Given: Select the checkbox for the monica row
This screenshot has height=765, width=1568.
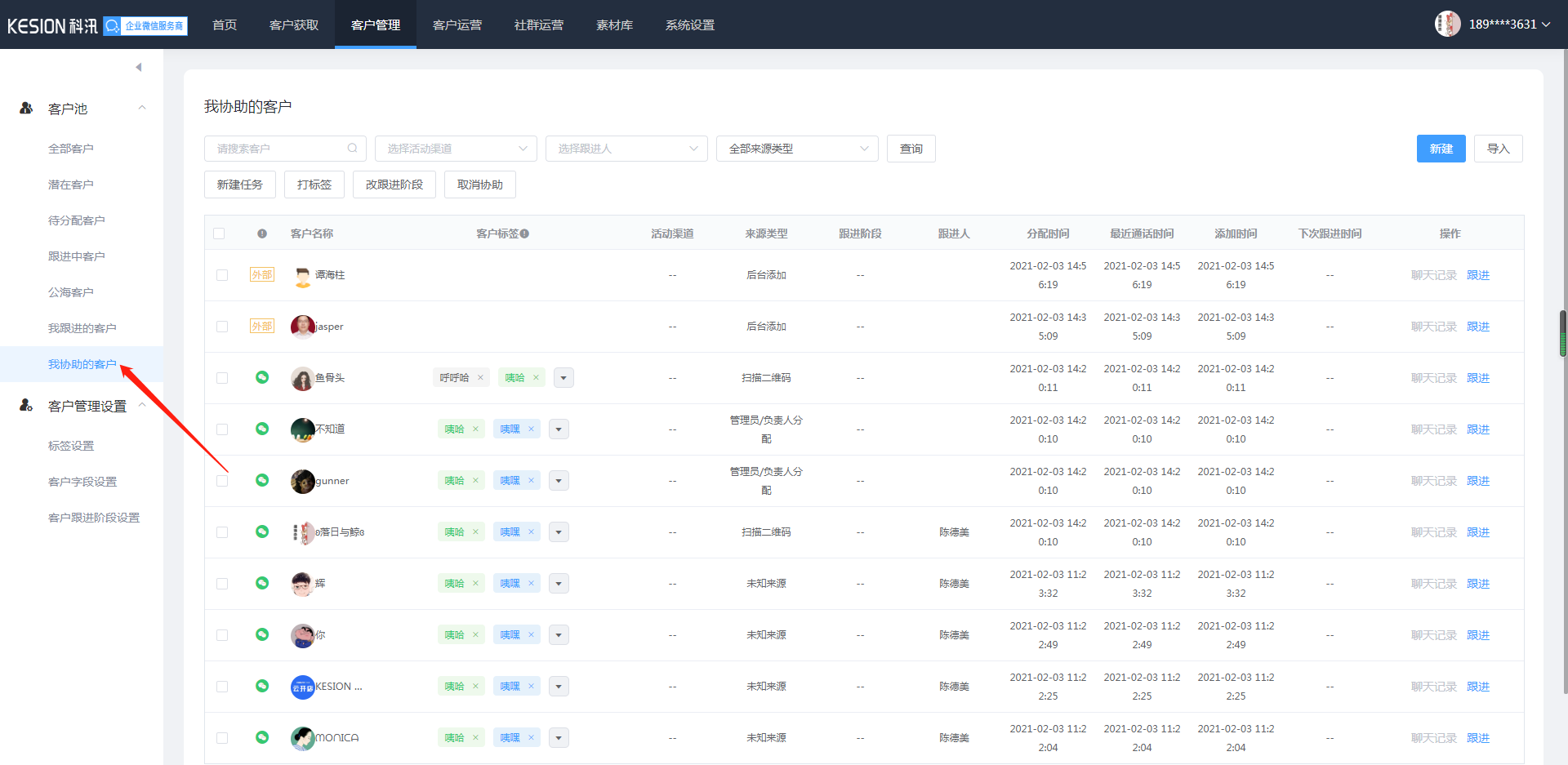Looking at the screenshot, I should click(x=222, y=738).
